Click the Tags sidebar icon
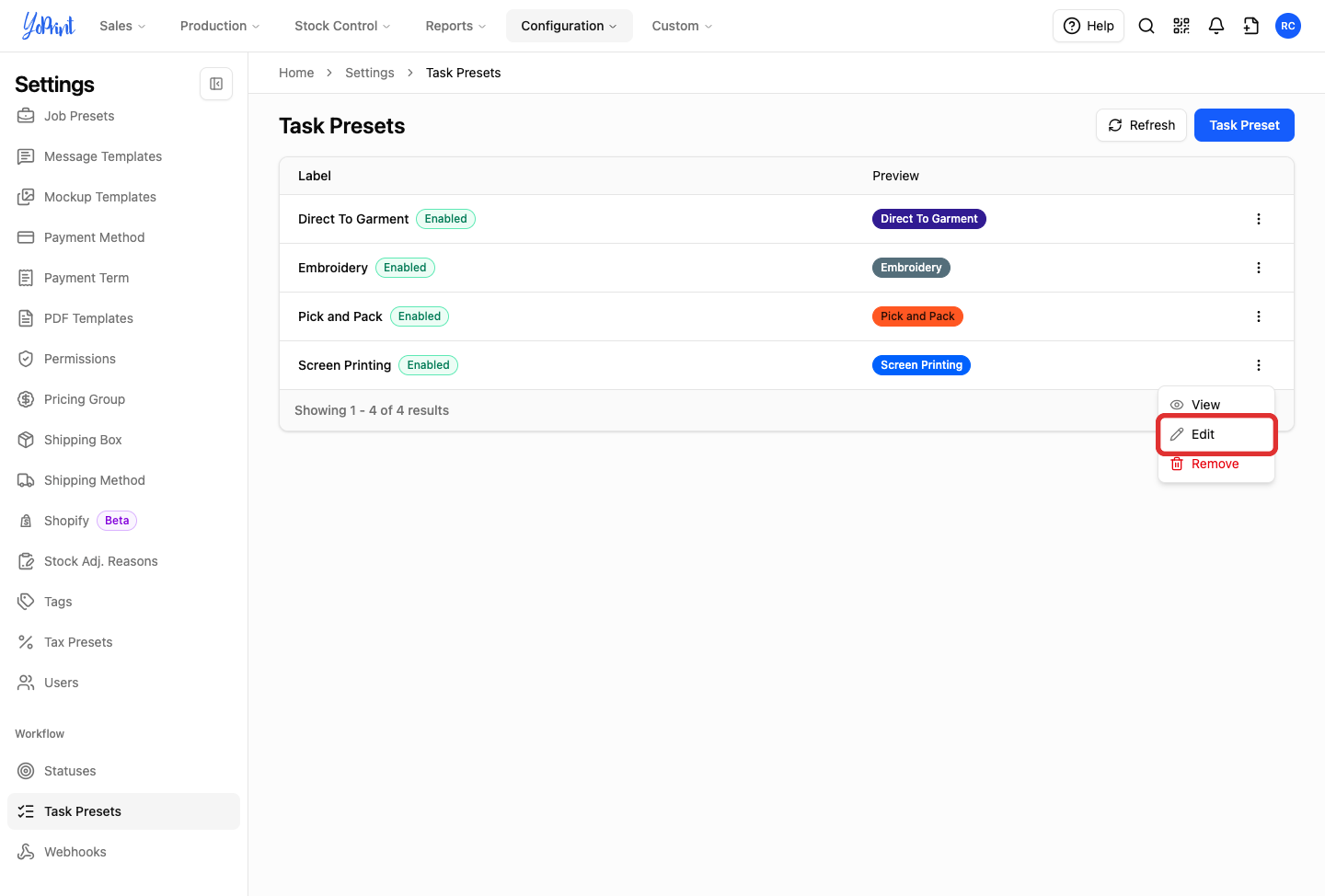Image resolution: width=1325 pixels, height=896 pixels. [x=26, y=602]
